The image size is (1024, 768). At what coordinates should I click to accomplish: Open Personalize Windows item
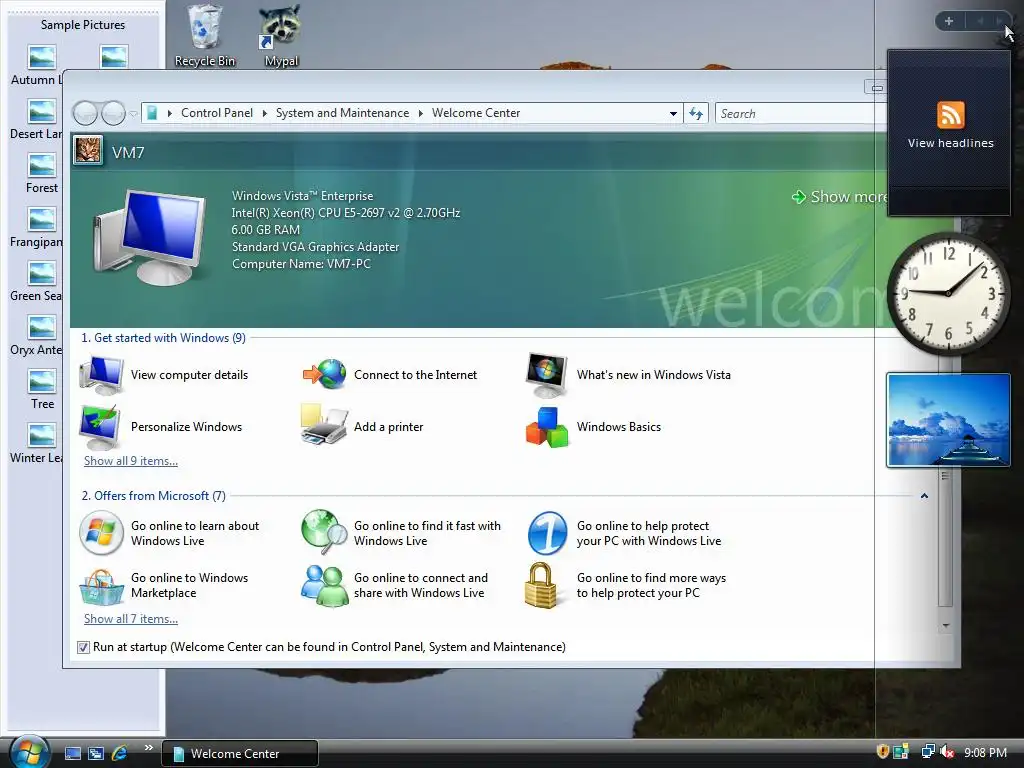[x=161, y=427]
